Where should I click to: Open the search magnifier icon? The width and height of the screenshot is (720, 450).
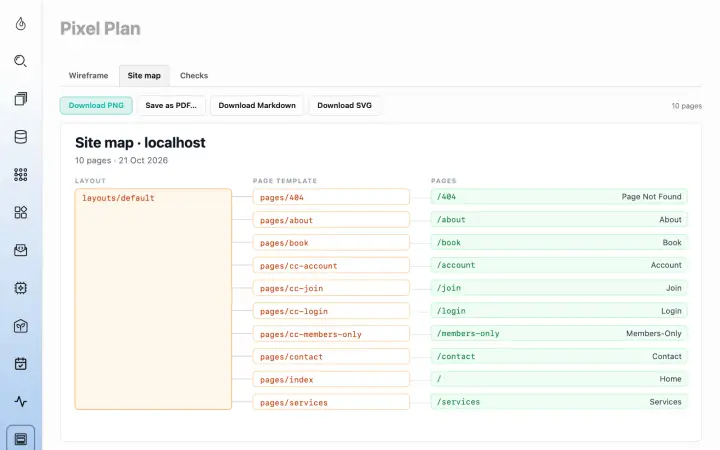(x=21, y=61)
